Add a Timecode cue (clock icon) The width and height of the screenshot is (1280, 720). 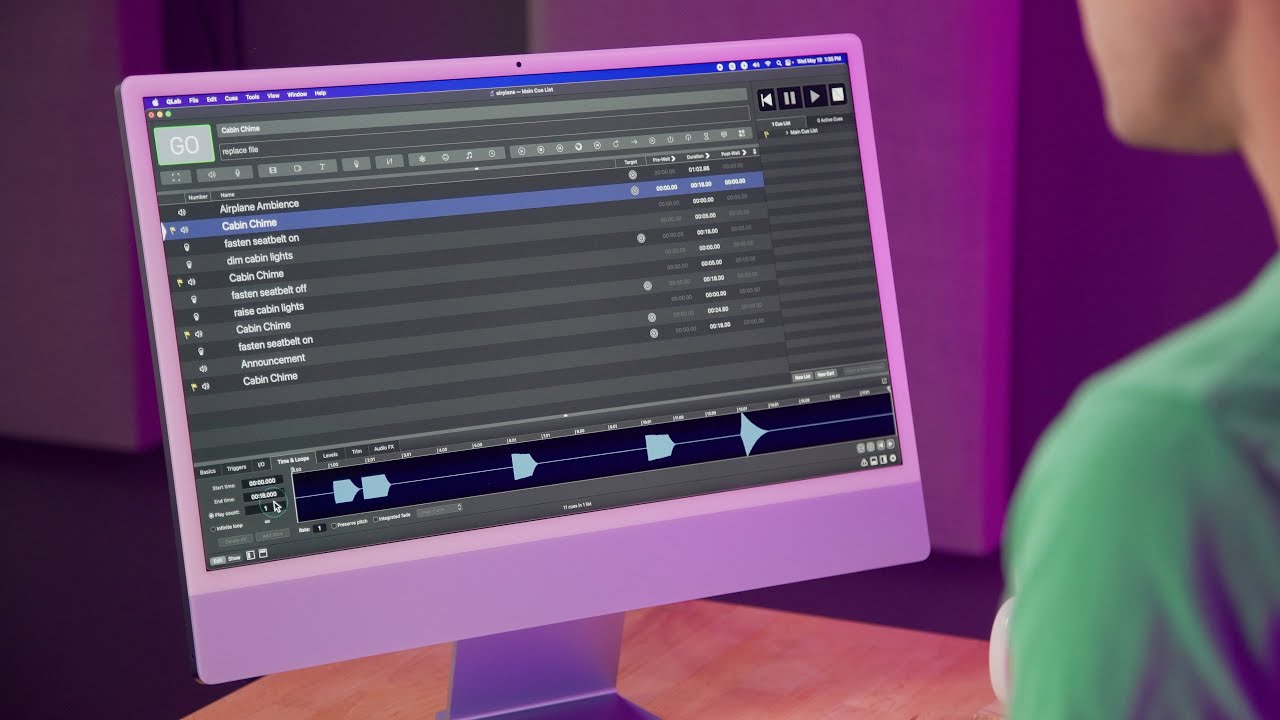[492, 153]
